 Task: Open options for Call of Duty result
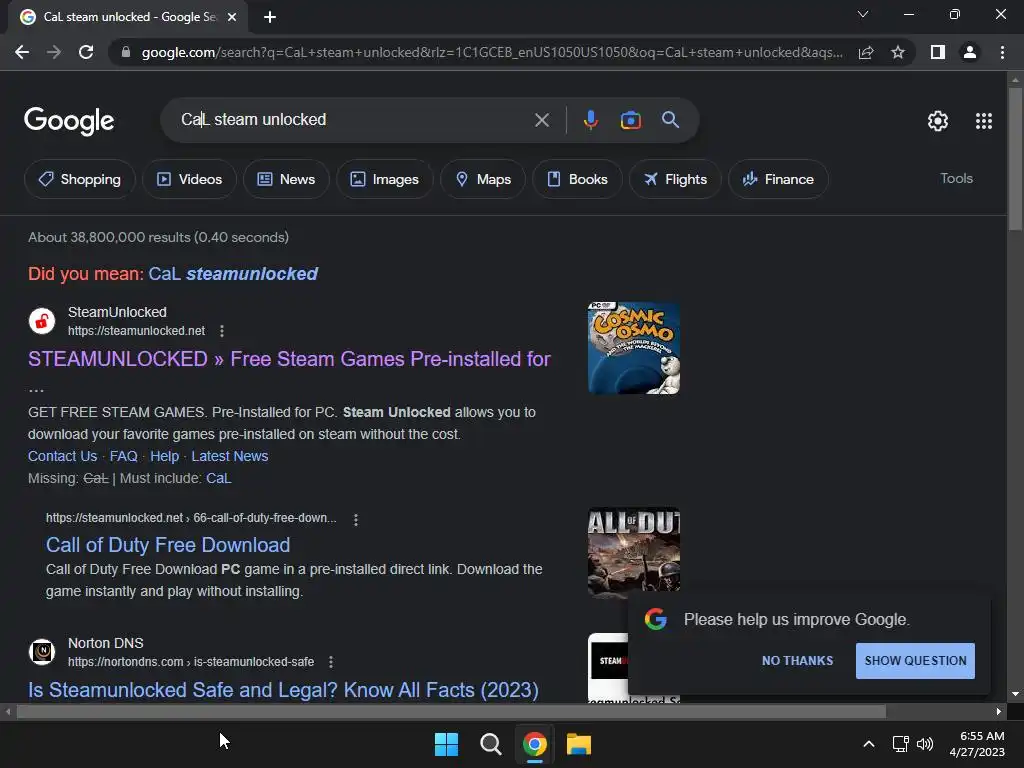(x=356, y=520)
